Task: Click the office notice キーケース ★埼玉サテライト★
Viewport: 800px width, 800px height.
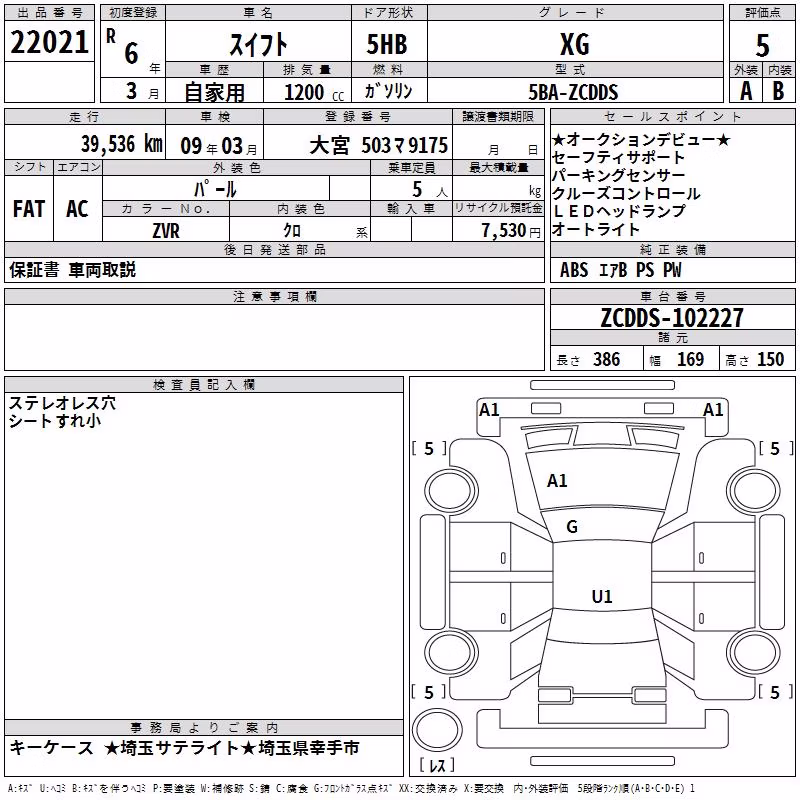Action: 185,748
